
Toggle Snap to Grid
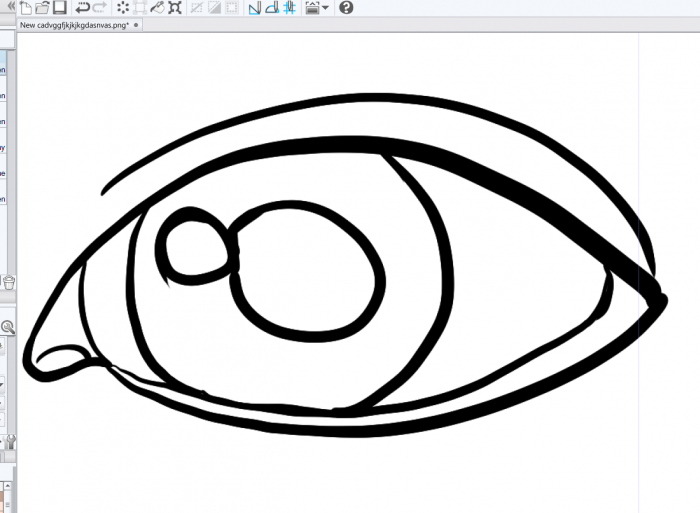click(x=289, y=8)
